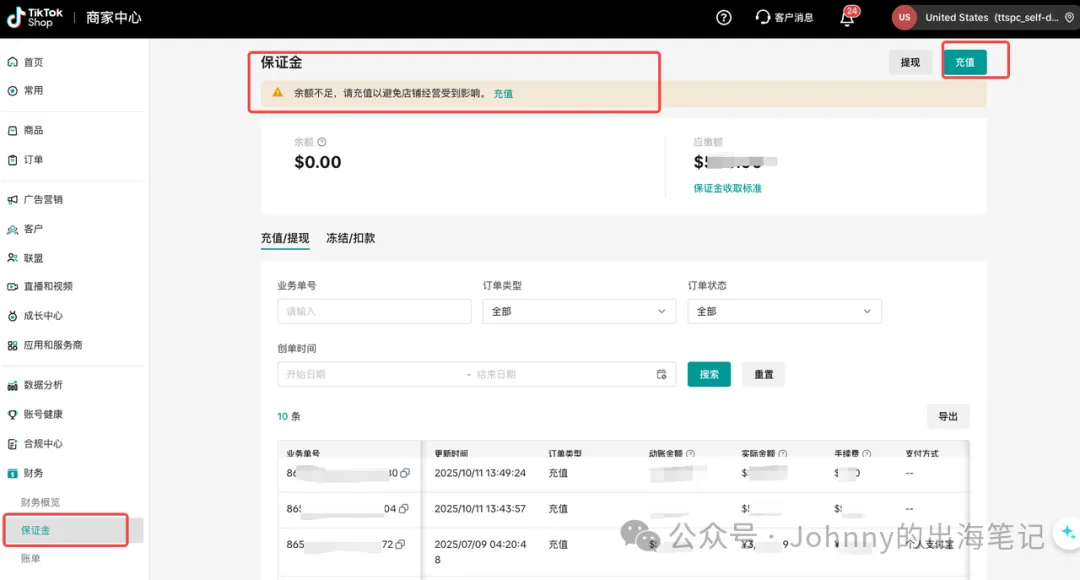The width and height of the screenshot is (1080, 580).
Task: Open the notification bell icon
Action: (x=847, y=18)
